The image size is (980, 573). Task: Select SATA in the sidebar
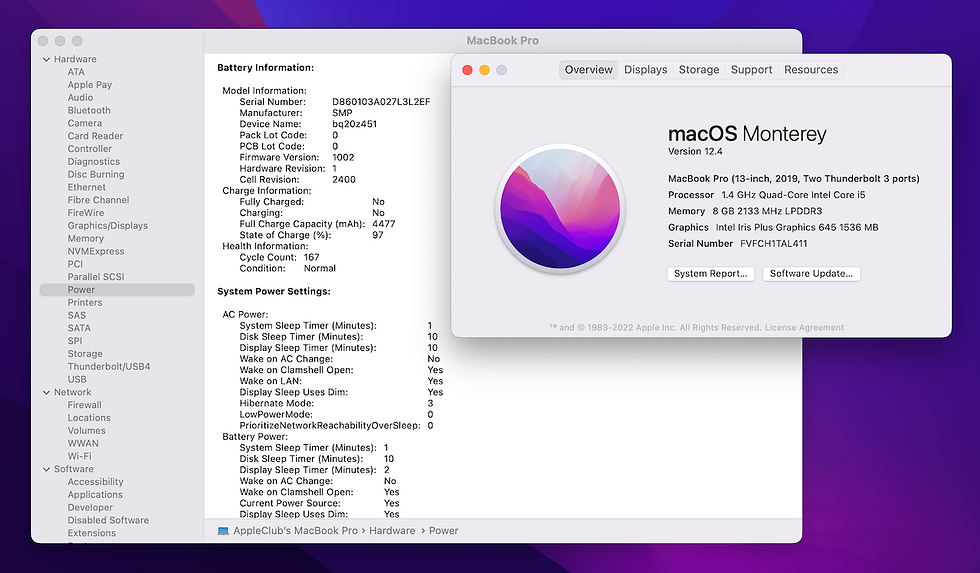(79, 328)
